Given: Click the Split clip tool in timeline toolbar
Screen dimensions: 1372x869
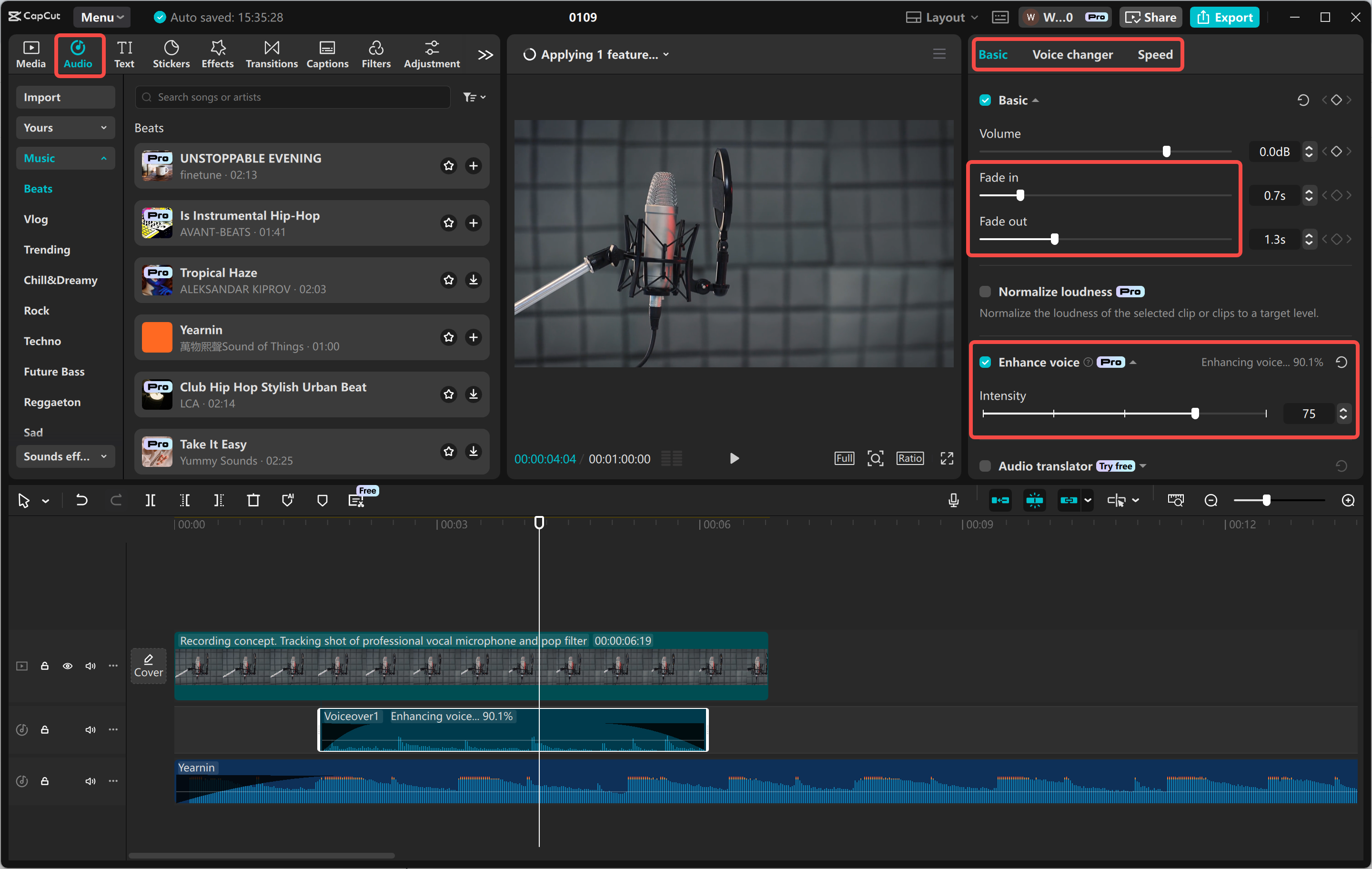Looking at the screenshot, I should [x=150, y=500].
